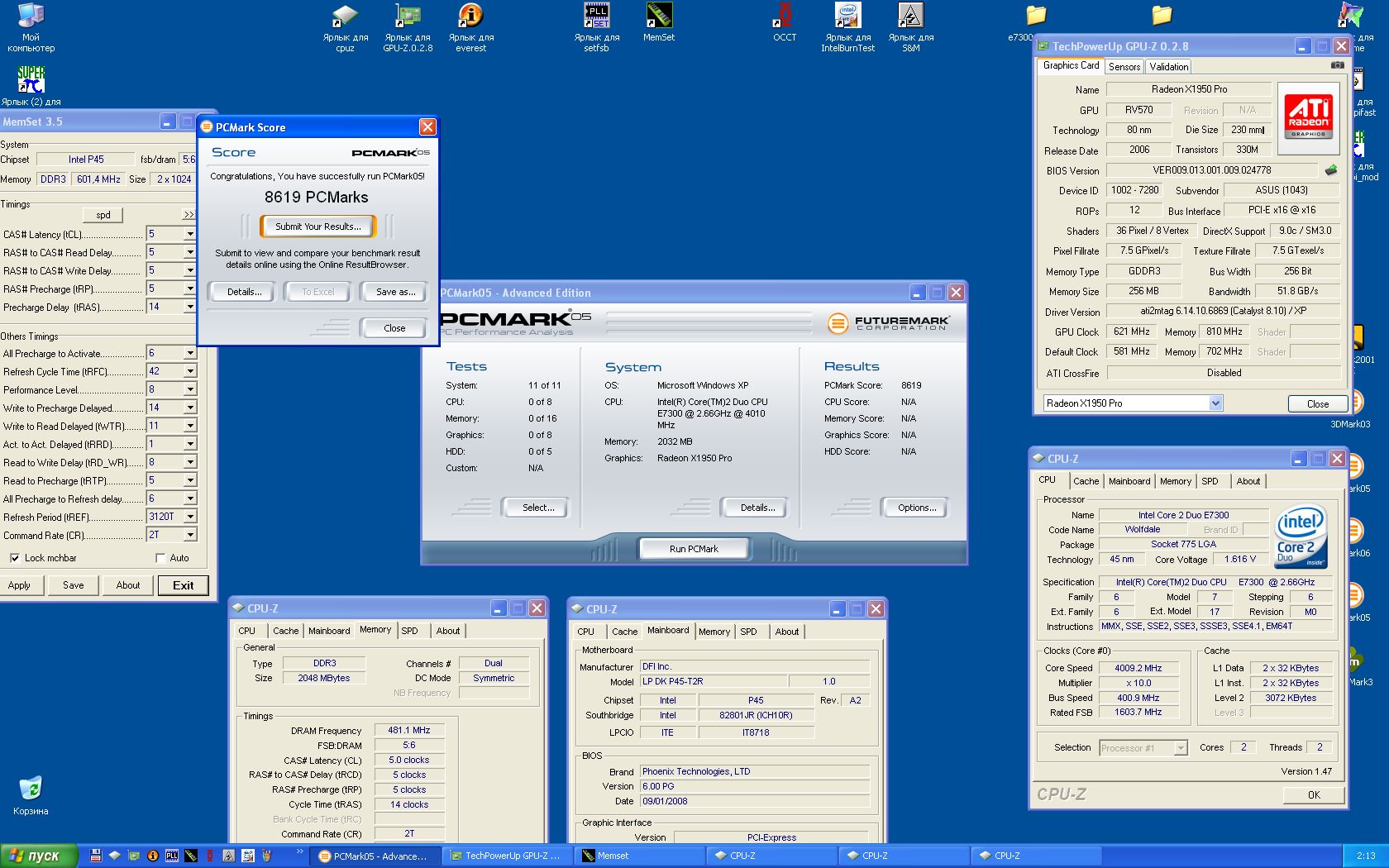Open About tab in CPU-Z processor window
The height and width of the screenshot is (868, 1389).
[x=1248, y=481]
